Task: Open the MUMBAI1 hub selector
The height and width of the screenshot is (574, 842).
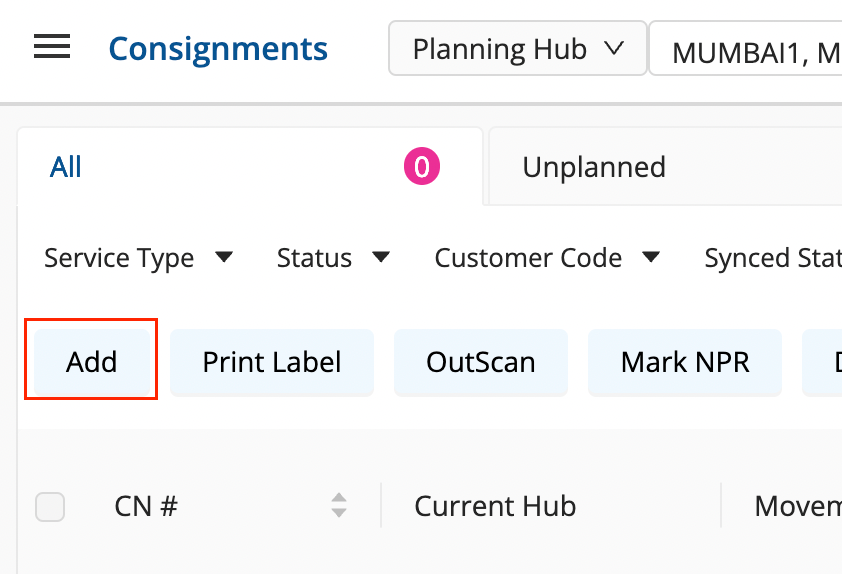Action: [755, 52]
